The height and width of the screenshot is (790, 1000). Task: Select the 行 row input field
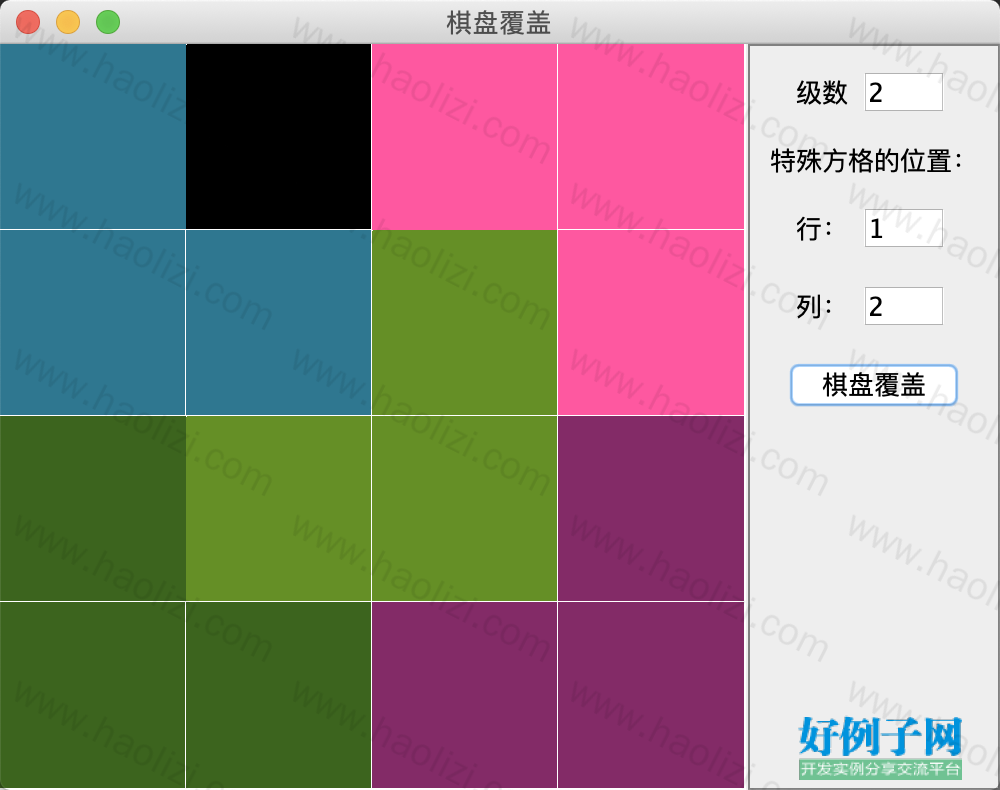click(903, 228)
